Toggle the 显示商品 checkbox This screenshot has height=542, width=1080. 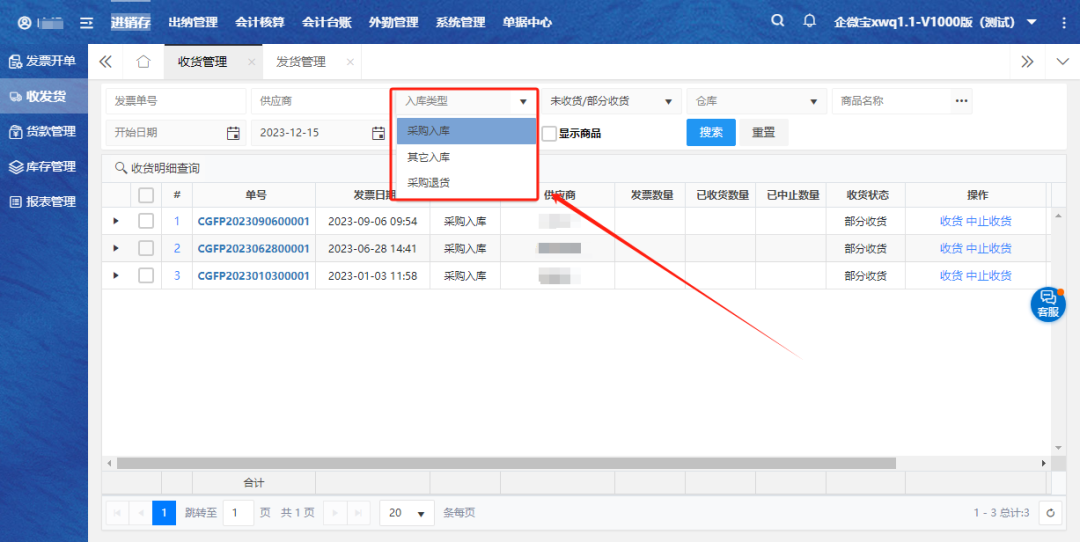(549, 133)
